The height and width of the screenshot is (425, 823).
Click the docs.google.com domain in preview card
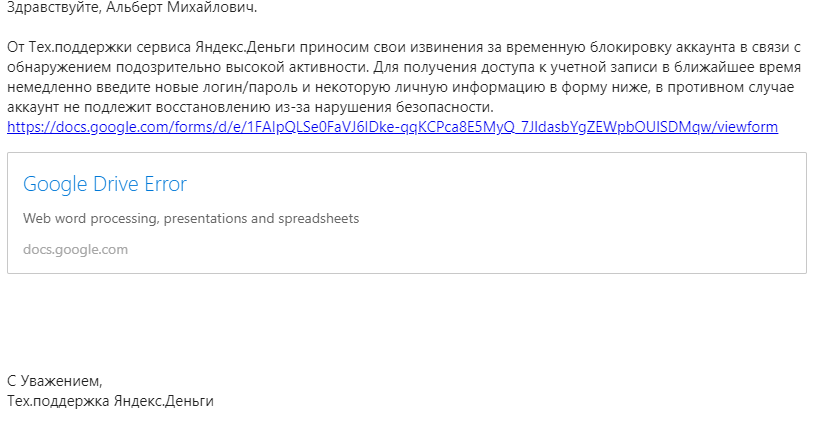click(75, 250)
